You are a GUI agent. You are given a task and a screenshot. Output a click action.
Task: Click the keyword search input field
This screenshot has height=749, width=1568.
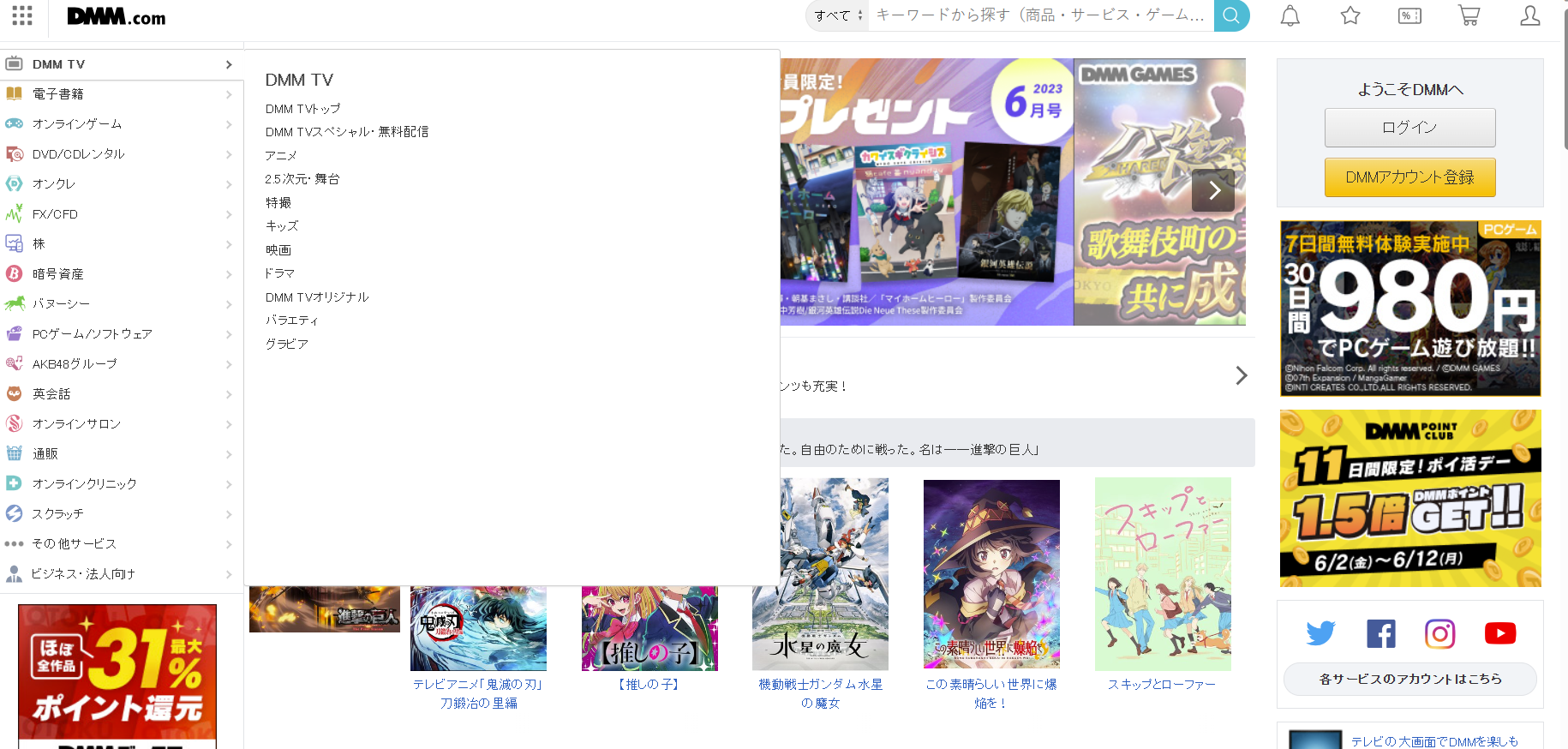pyautogui.click(x=1041, y=15)
